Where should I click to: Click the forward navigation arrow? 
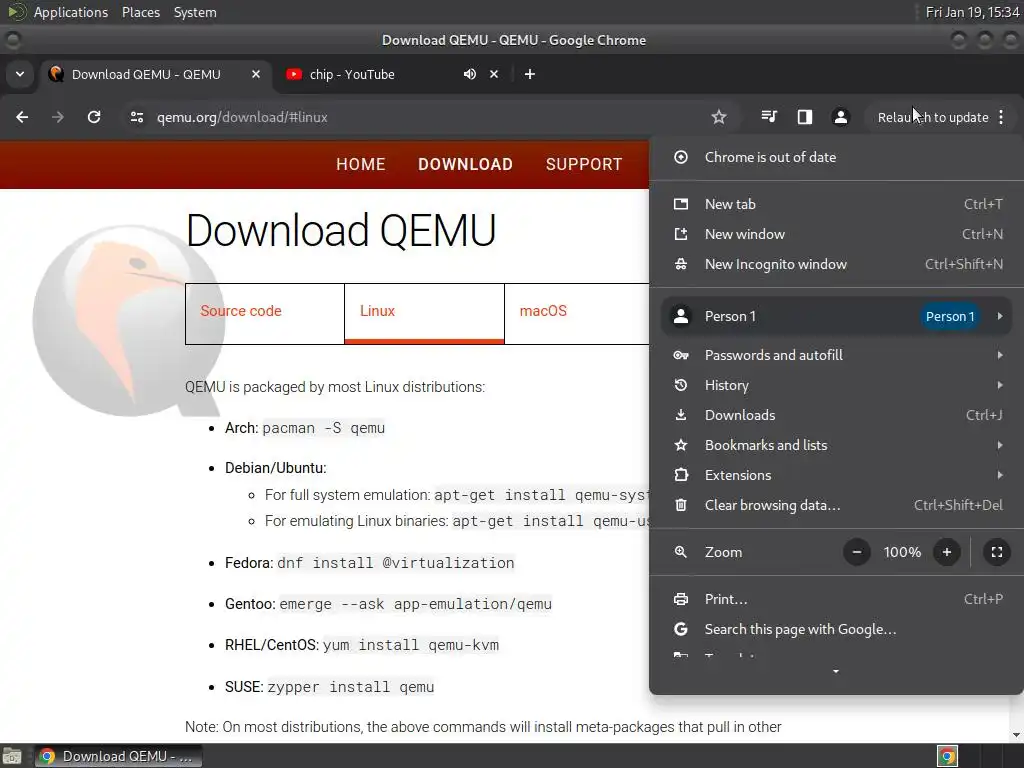(x=58, y=117)
